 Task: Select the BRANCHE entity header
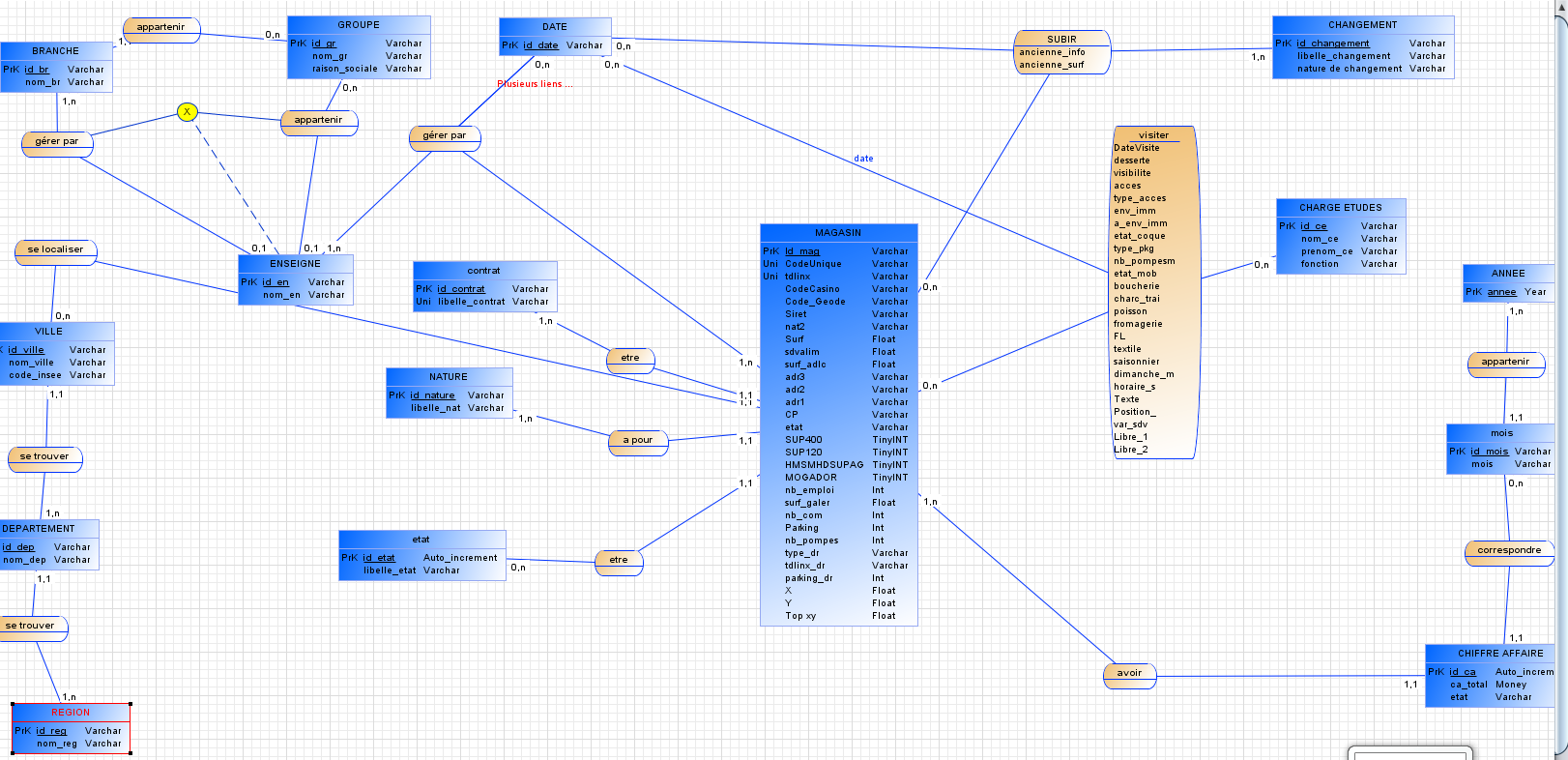(x=56, y=51)
